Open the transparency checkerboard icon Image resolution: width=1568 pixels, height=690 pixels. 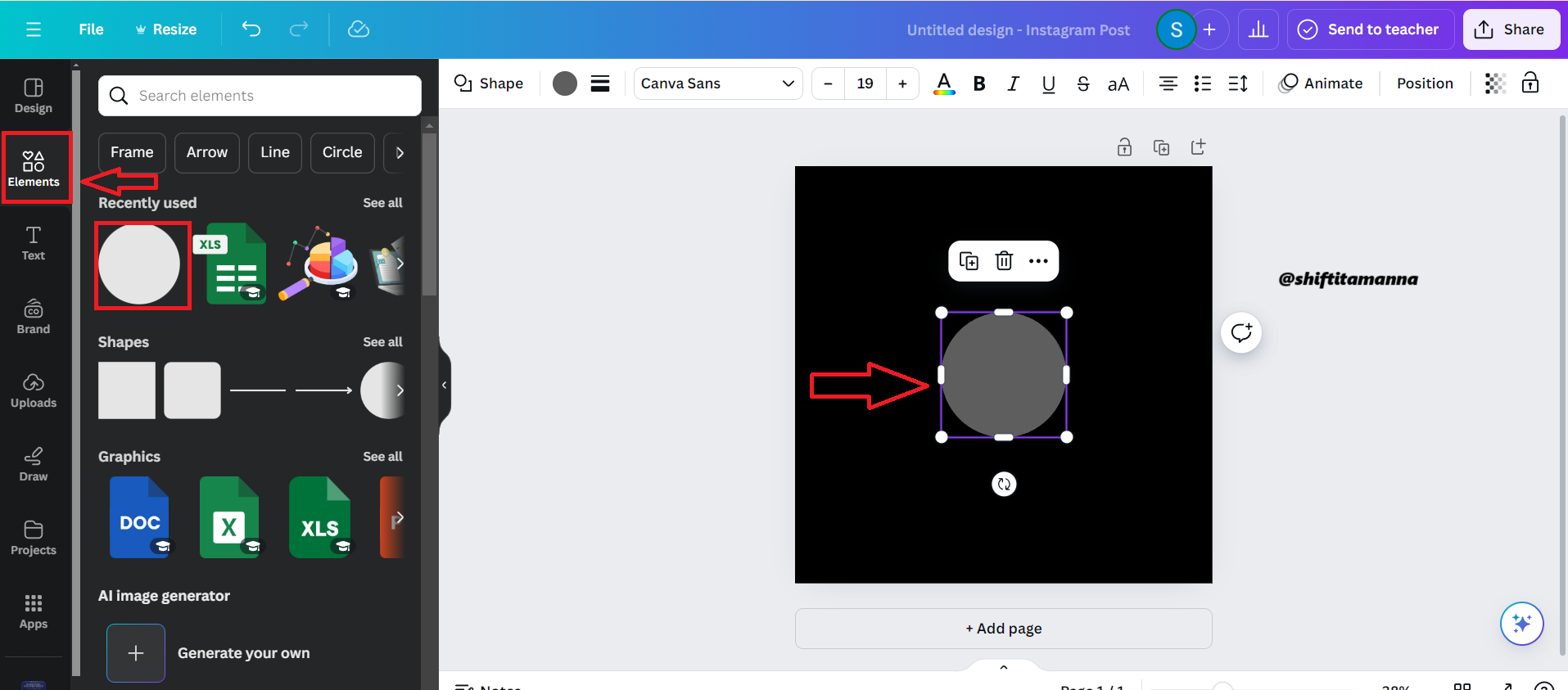point(1495,83)
